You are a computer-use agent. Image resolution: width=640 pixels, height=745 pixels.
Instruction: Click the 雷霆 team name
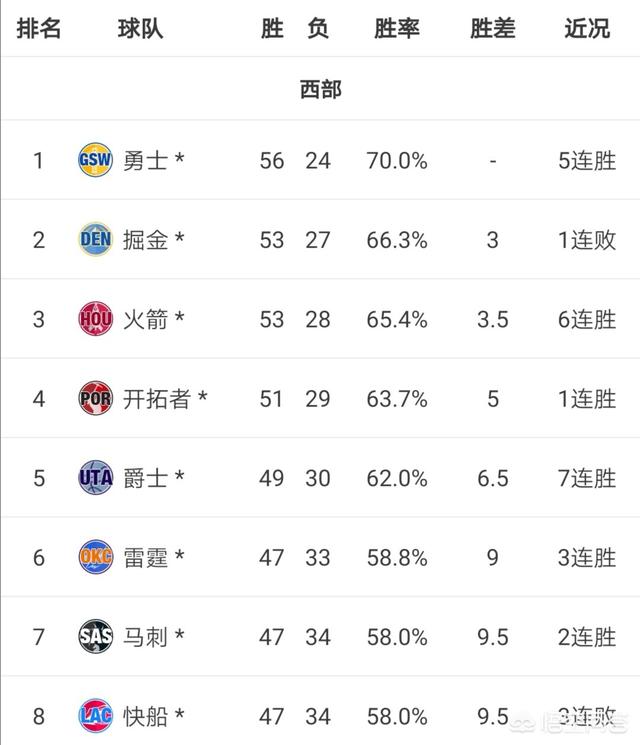click(145, 557)
